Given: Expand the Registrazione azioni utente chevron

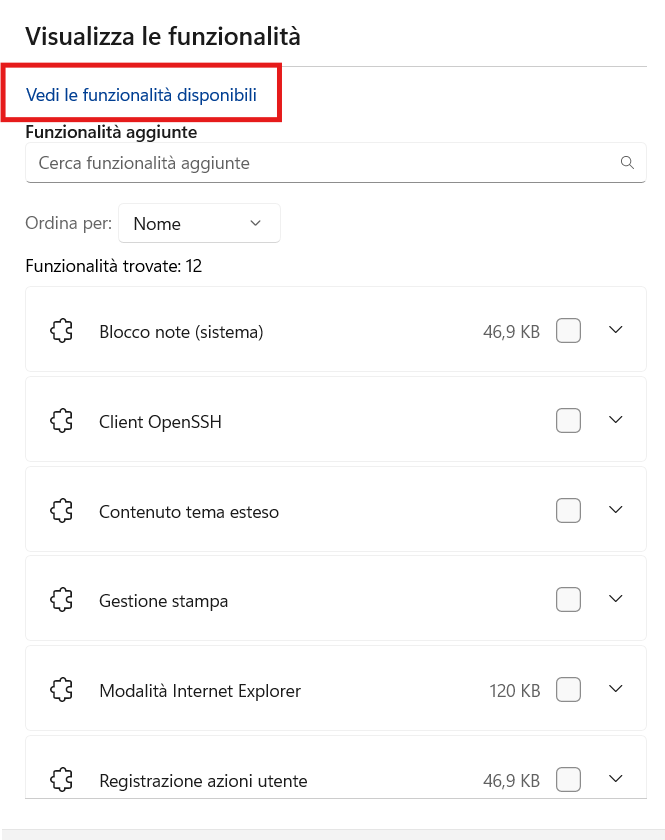Looking at the screenshot, I should tap(616, 778).
